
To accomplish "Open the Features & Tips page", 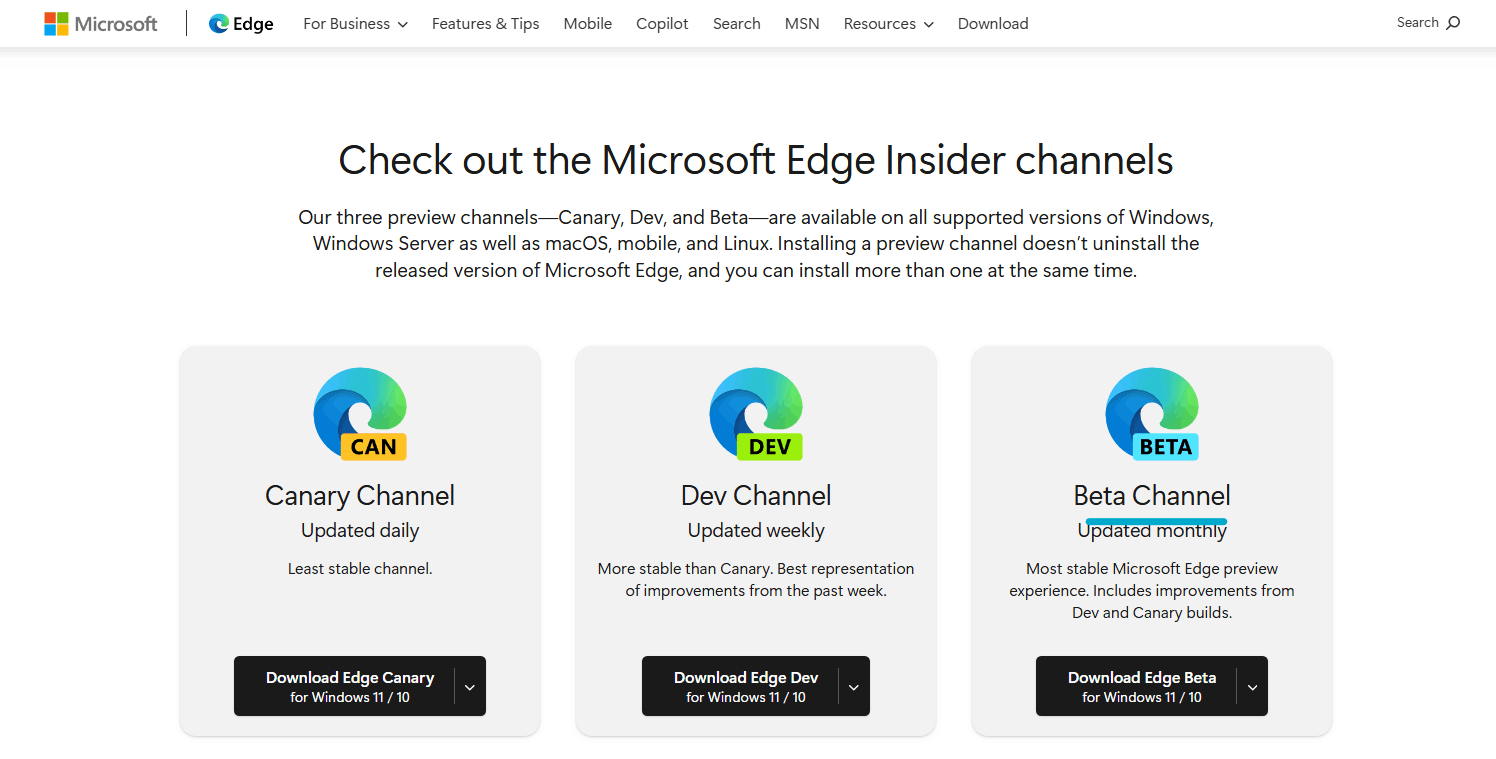I will click(x=485, y=23).
